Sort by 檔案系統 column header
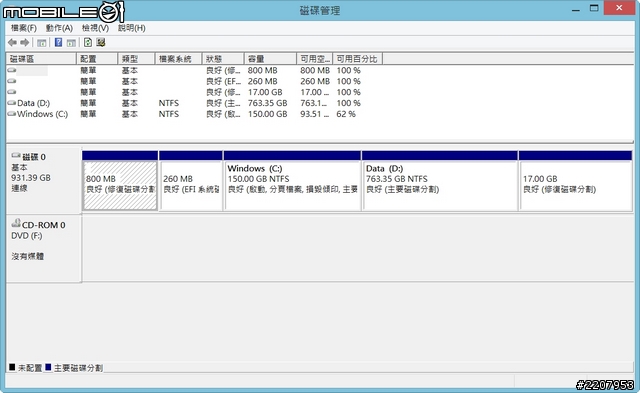 (178, 59)
